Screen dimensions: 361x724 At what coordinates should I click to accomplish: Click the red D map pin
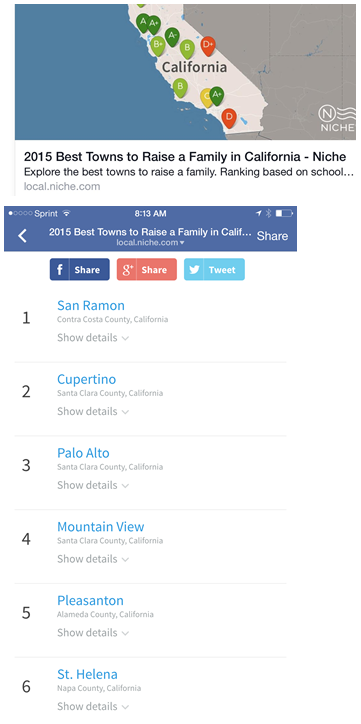[x=229, y=118]
